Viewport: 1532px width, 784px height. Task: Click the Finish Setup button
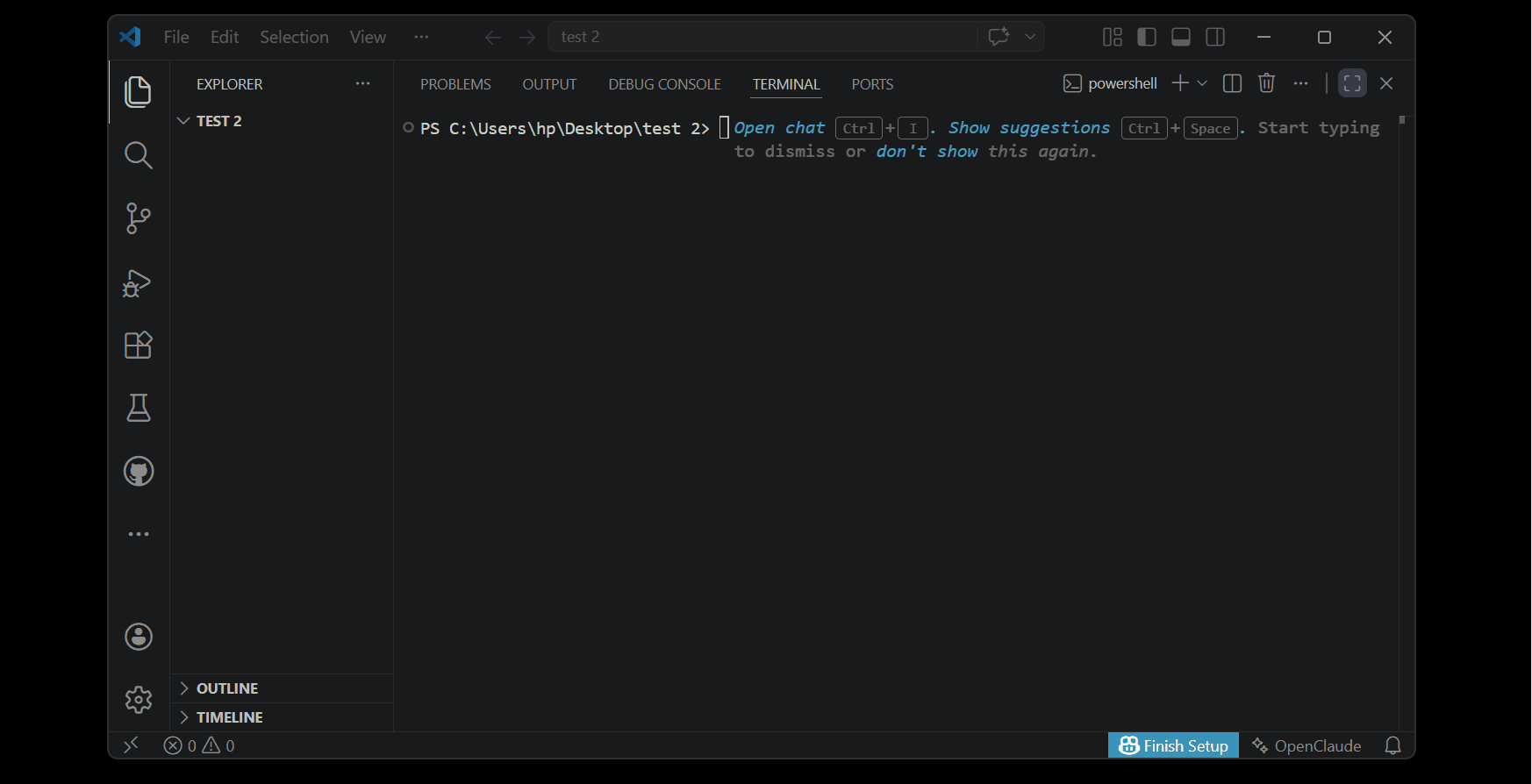point(1173,745)
